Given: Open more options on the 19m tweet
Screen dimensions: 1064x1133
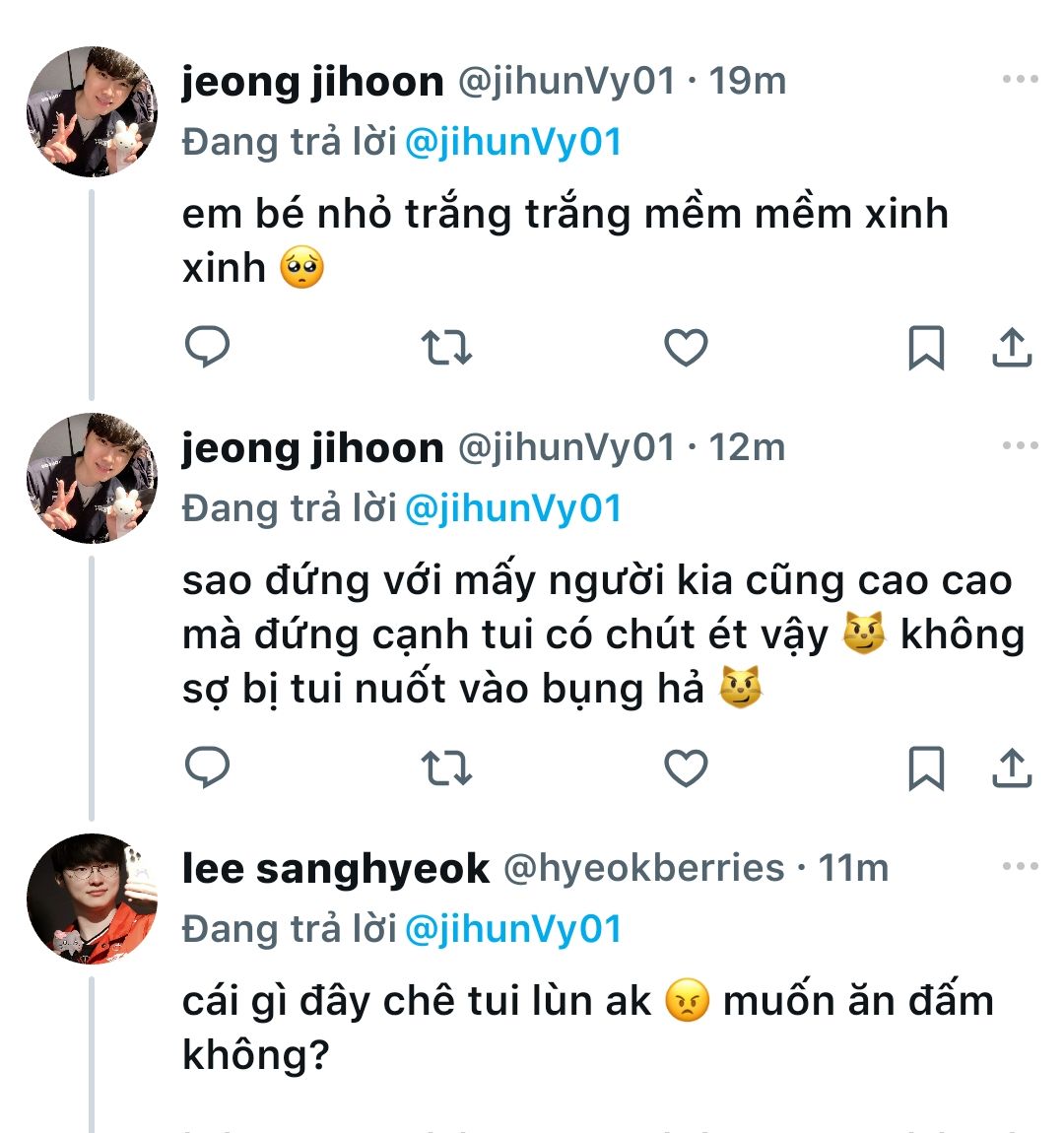Looking at the screenshot, I should [x=1020, y=80].
